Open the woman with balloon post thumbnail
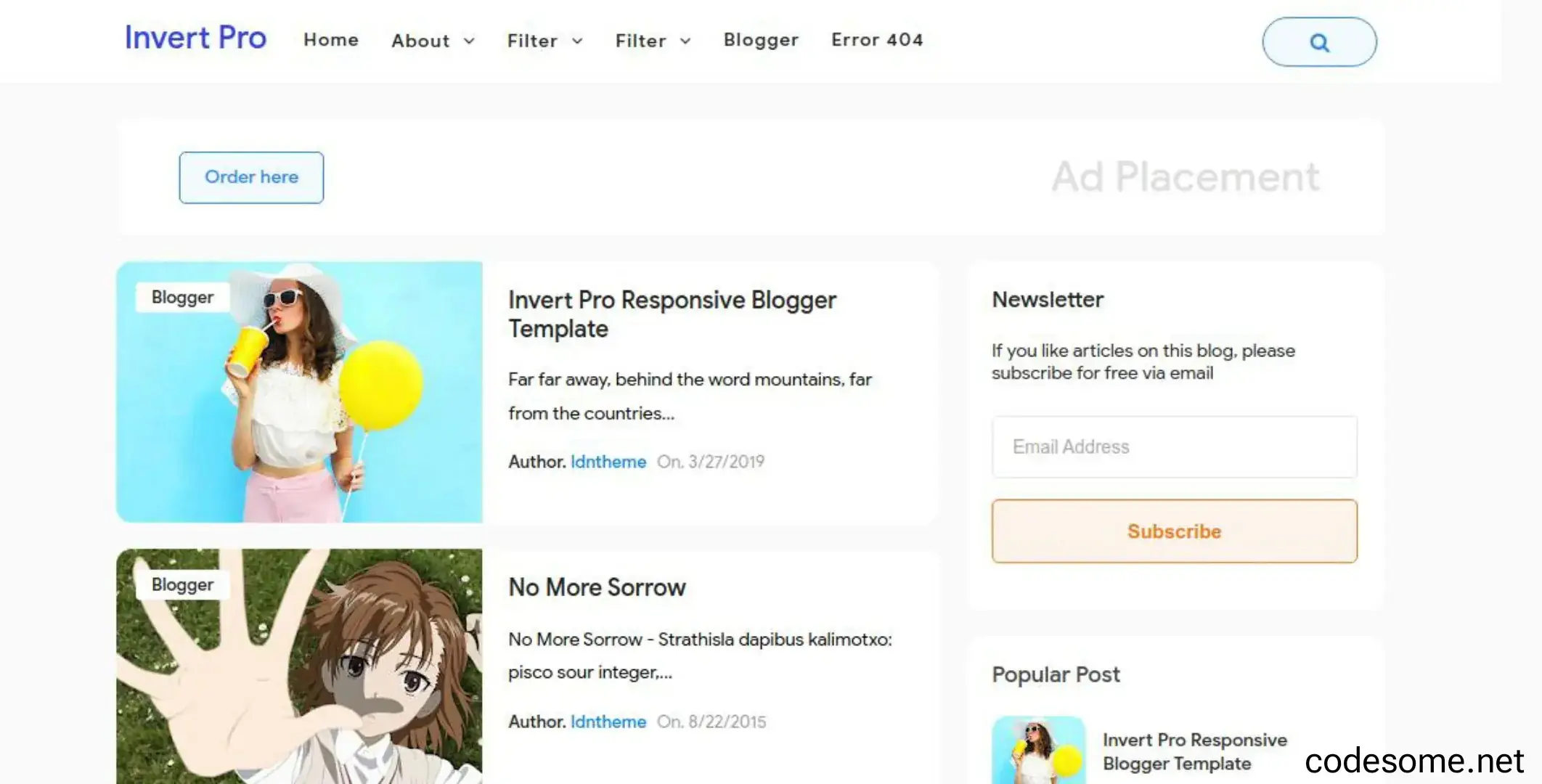 (299, 392)
